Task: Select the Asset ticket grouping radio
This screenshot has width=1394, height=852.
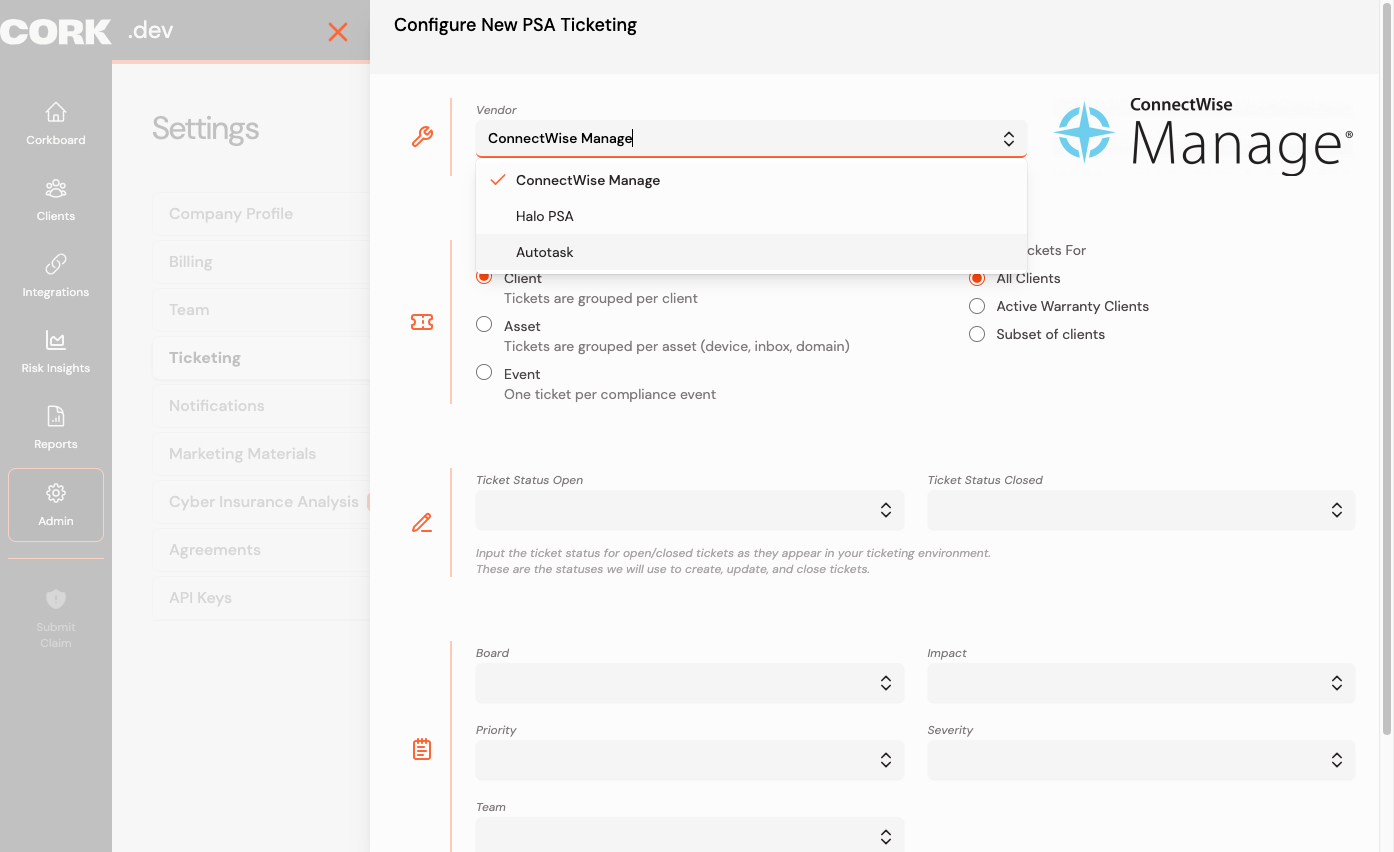Action: (x=484, y=324)
